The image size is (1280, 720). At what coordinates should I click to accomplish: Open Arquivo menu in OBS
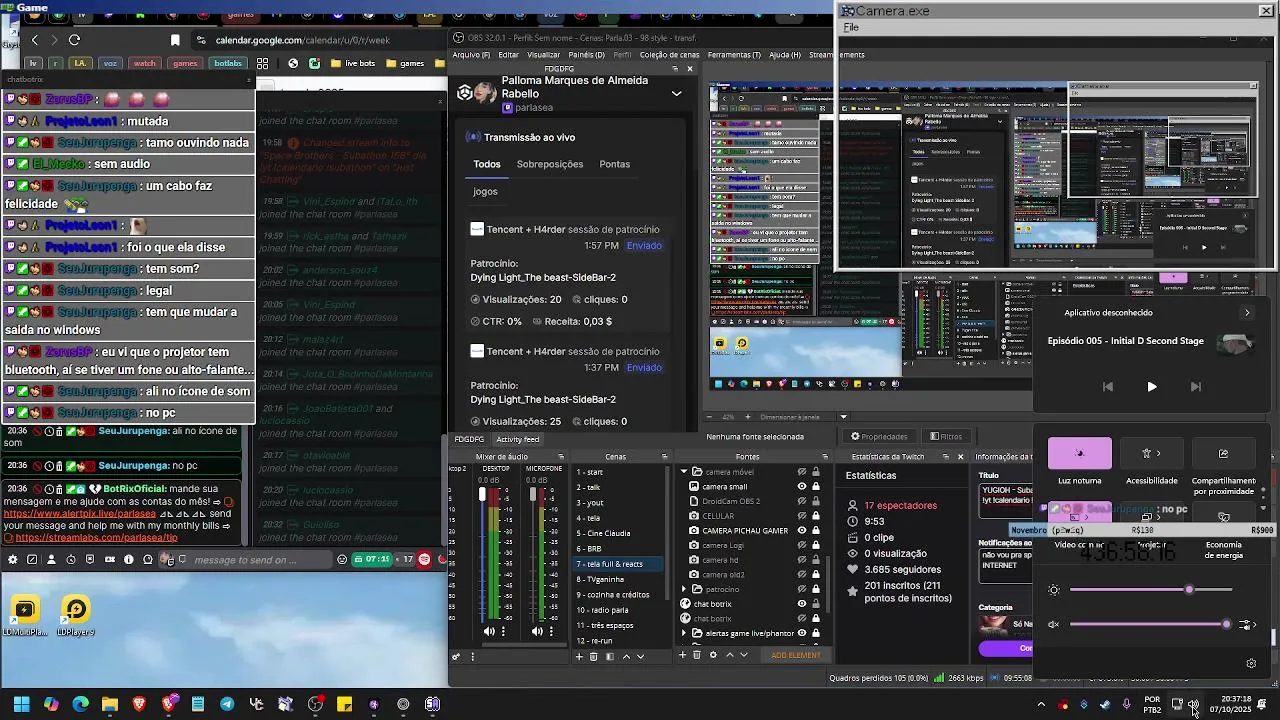coord(472,55)
